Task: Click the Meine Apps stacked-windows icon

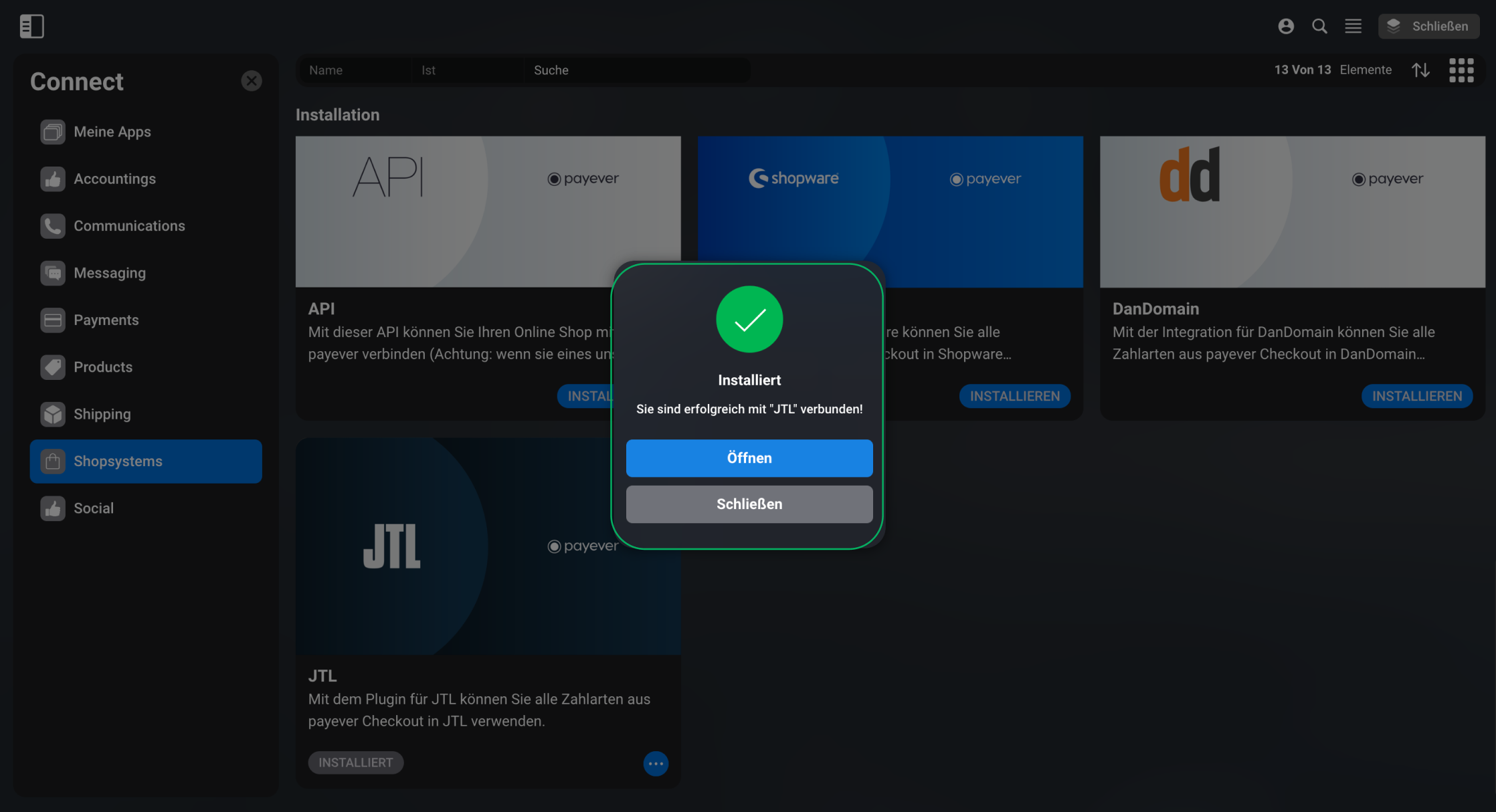Action: pyautogui.click(x=53, y=132)
